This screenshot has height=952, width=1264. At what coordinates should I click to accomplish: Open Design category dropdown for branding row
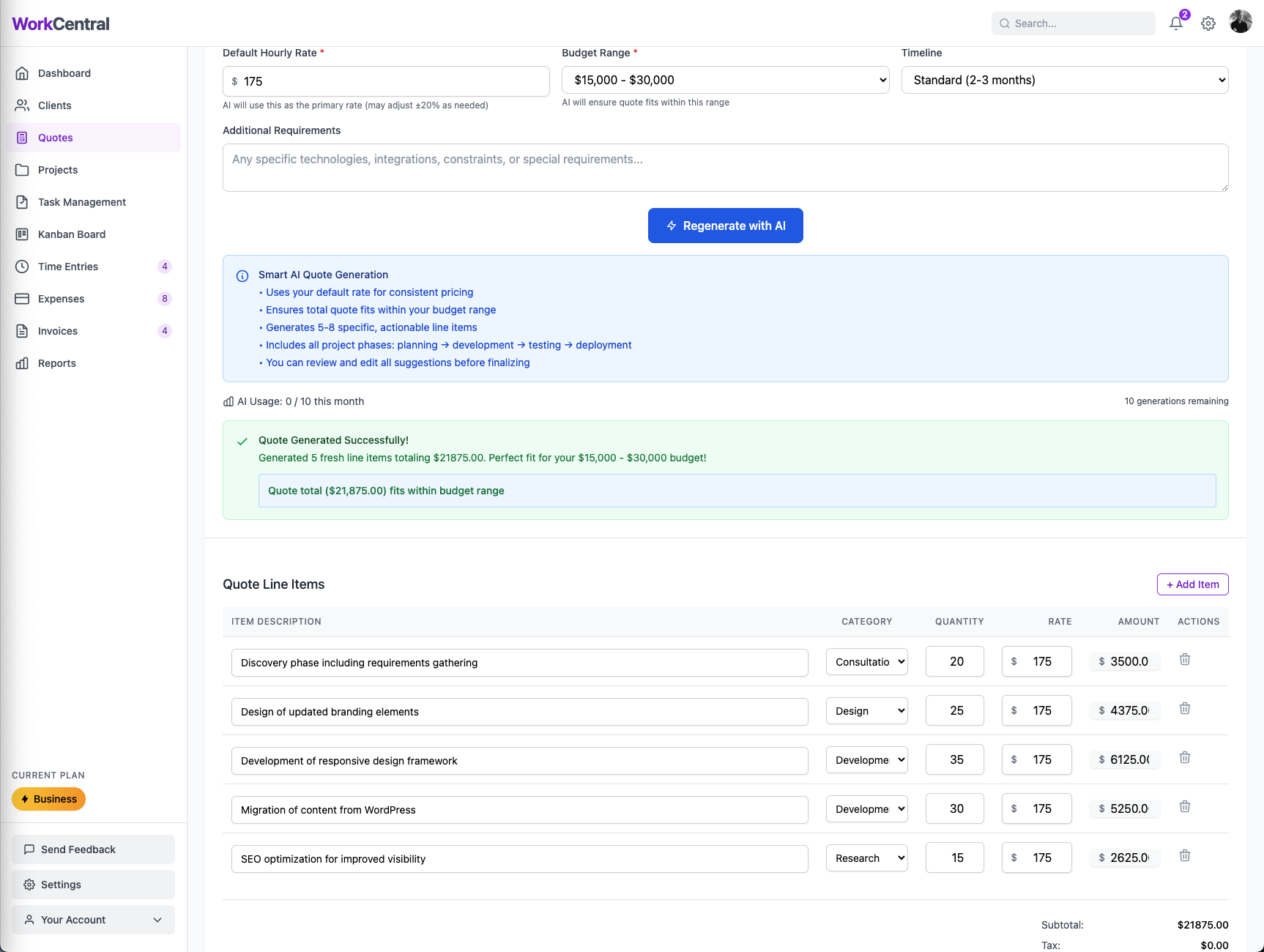pos(867,711)
